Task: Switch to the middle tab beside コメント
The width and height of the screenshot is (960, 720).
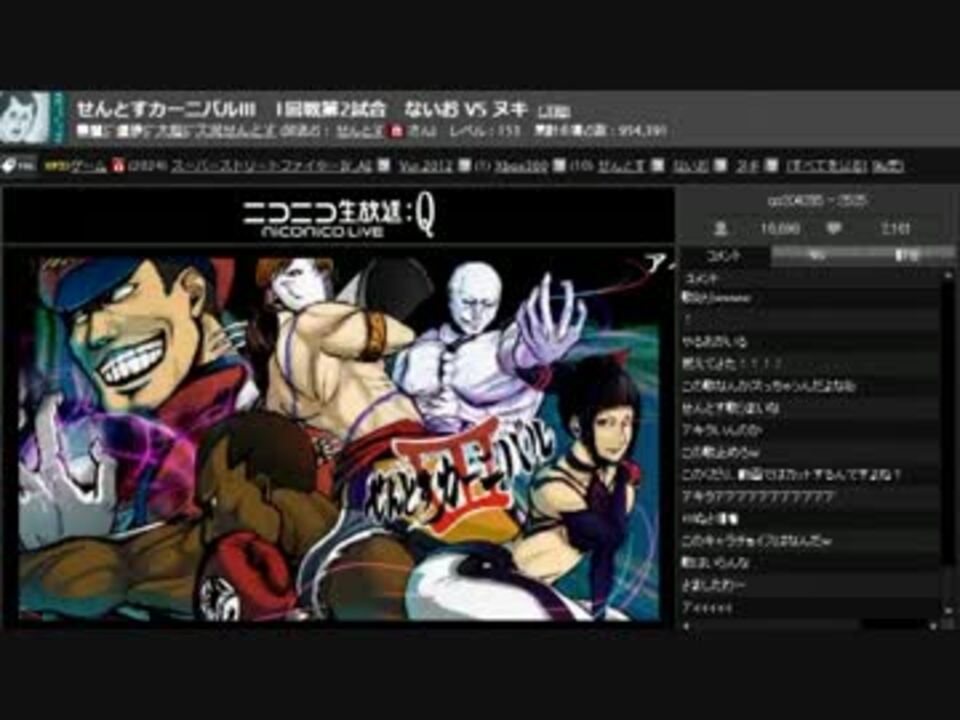Action: coord(816,256)
